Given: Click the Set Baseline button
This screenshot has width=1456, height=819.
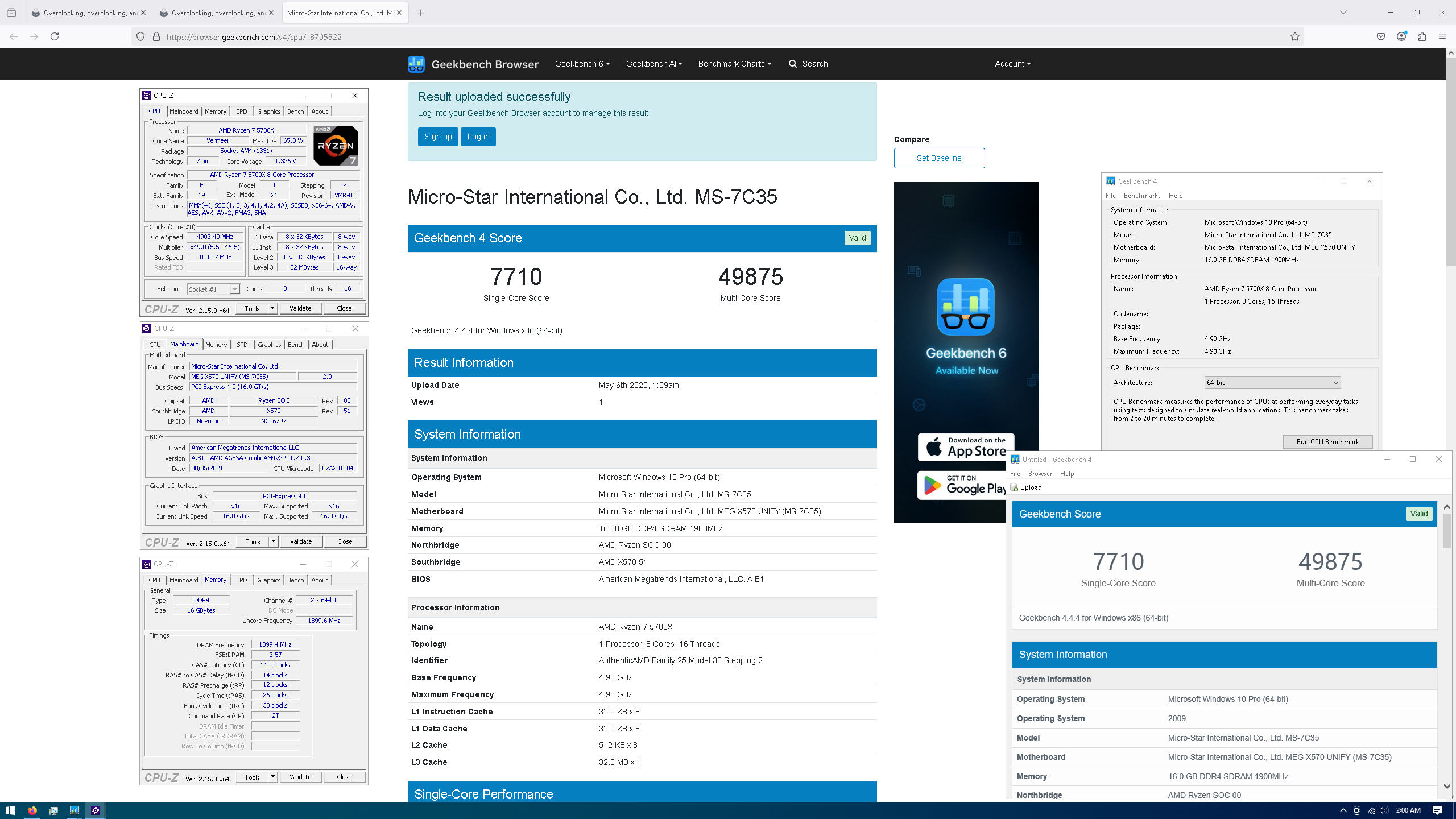Looking at the screenshot, I should [x=939, y=158].
